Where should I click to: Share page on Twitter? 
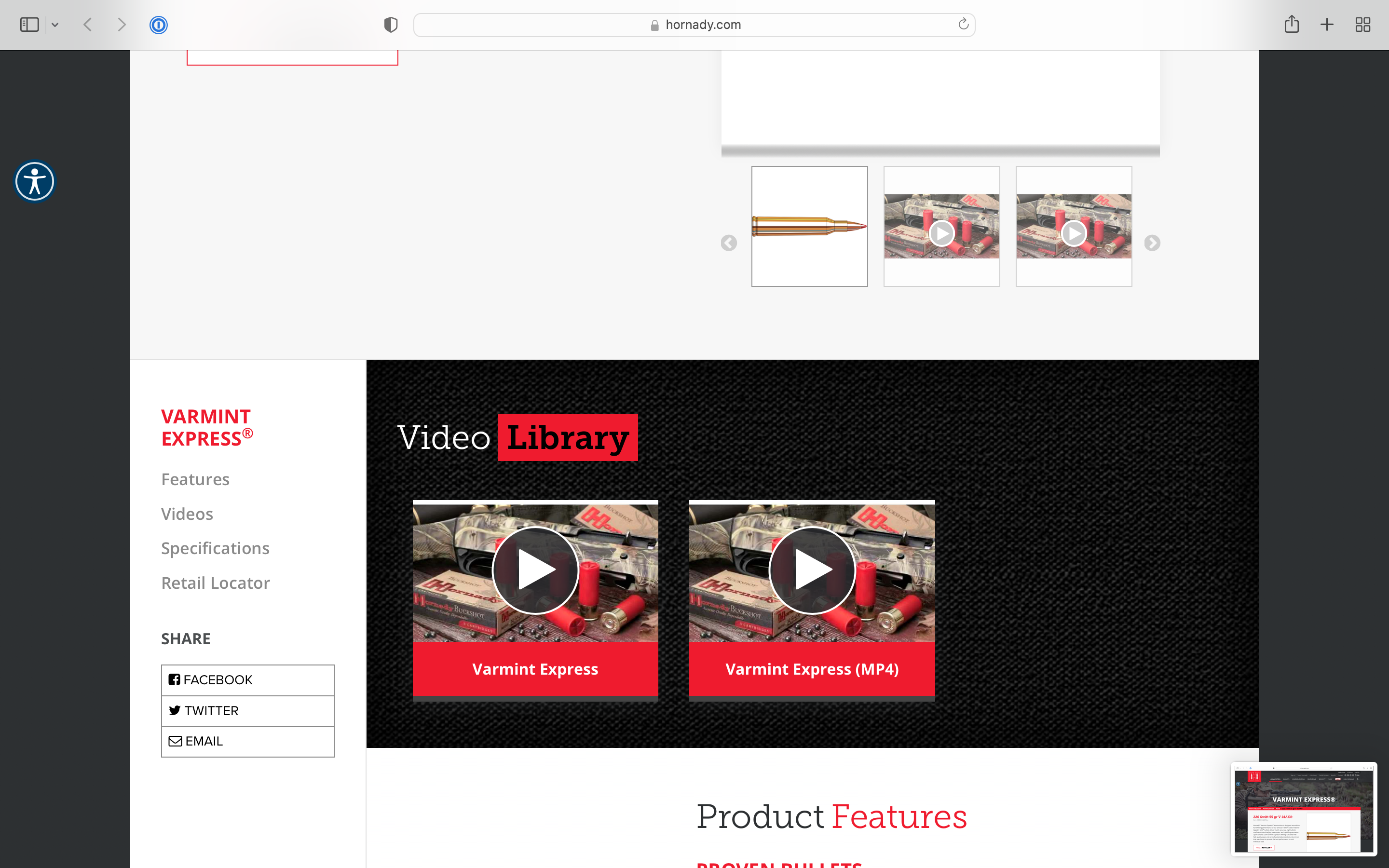click(x=248, y=711)
